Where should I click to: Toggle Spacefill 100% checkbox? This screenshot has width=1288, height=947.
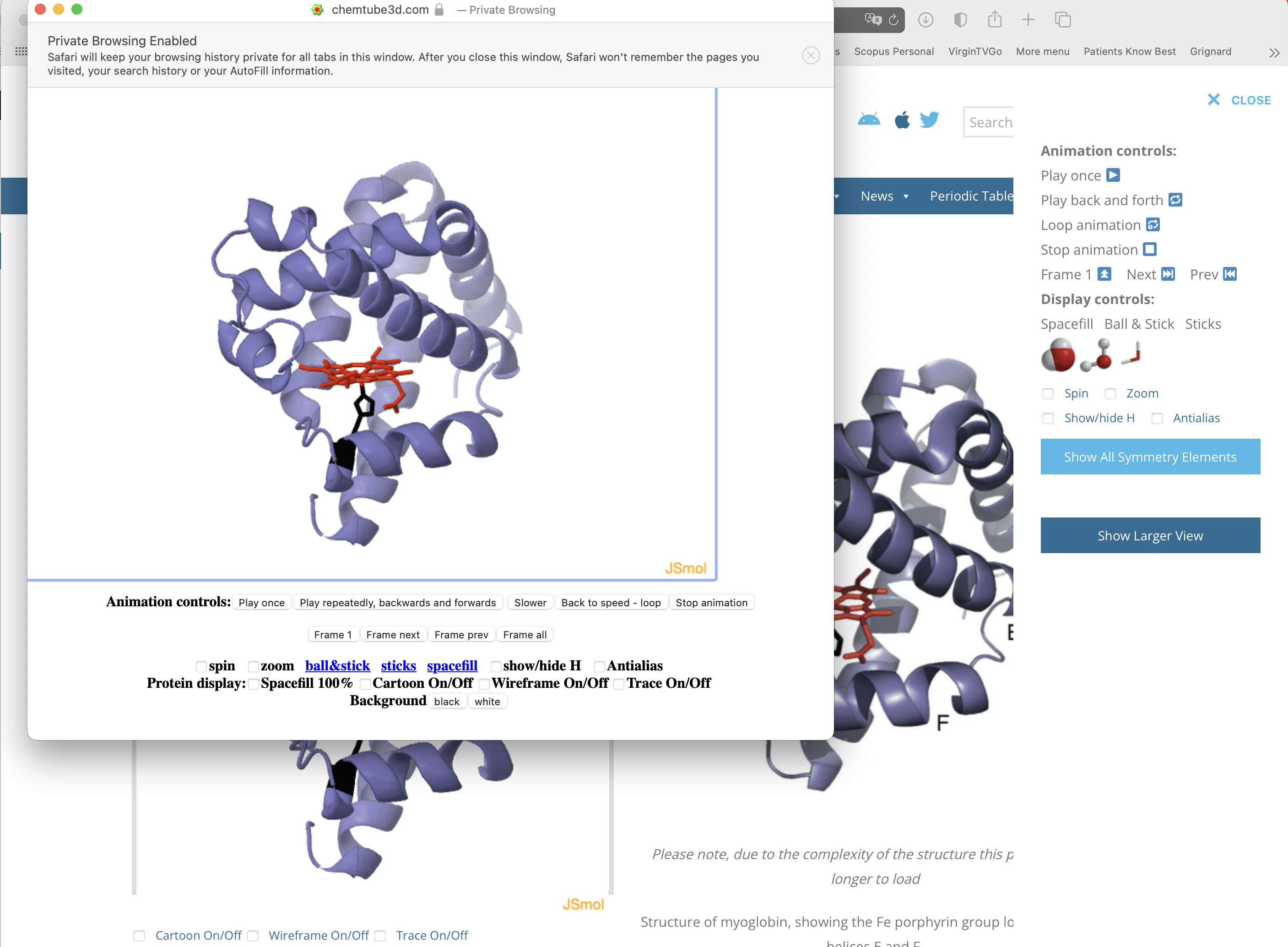tap(253, 683)
